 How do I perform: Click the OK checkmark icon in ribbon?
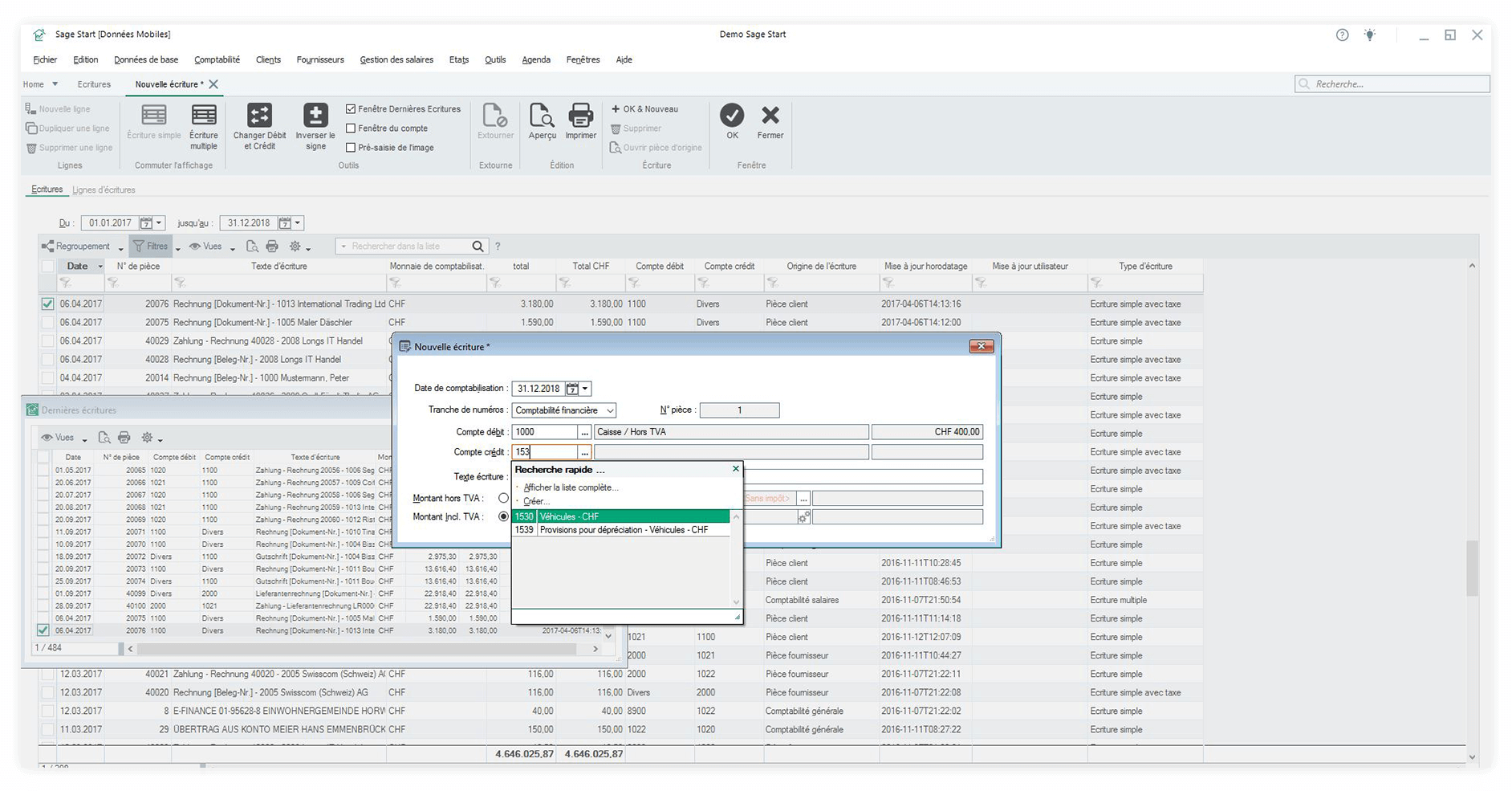[732, 115]
